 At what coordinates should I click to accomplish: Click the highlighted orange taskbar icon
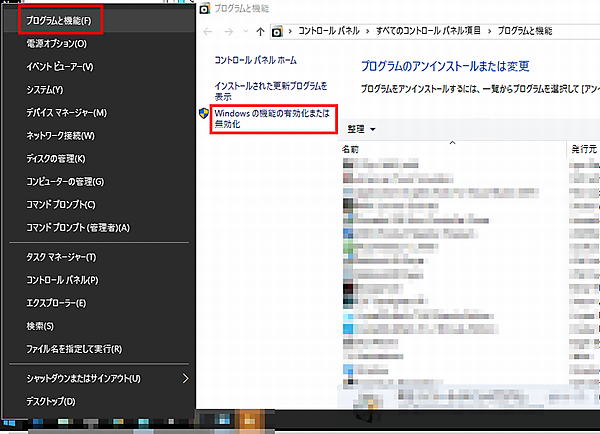[x=250, y=421]
